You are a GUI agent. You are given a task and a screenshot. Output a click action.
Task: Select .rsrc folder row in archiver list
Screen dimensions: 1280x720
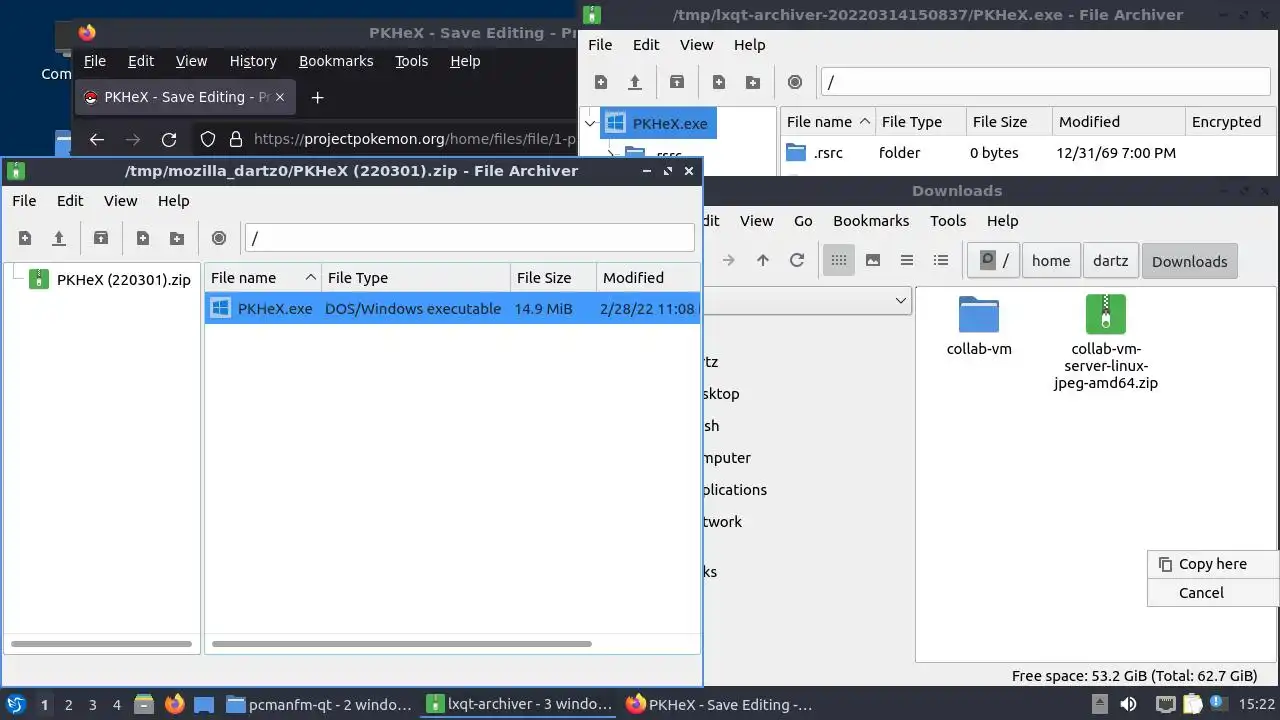tap(1028, 153)
